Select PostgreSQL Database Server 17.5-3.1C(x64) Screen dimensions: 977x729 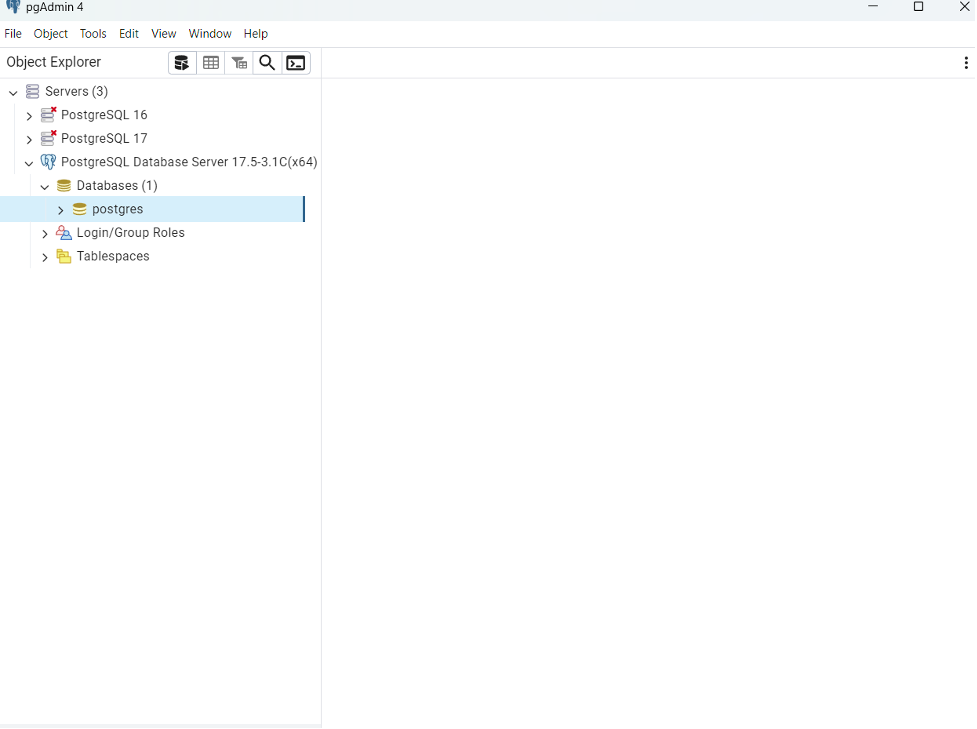pyautogui.click(x=189, y=162)
